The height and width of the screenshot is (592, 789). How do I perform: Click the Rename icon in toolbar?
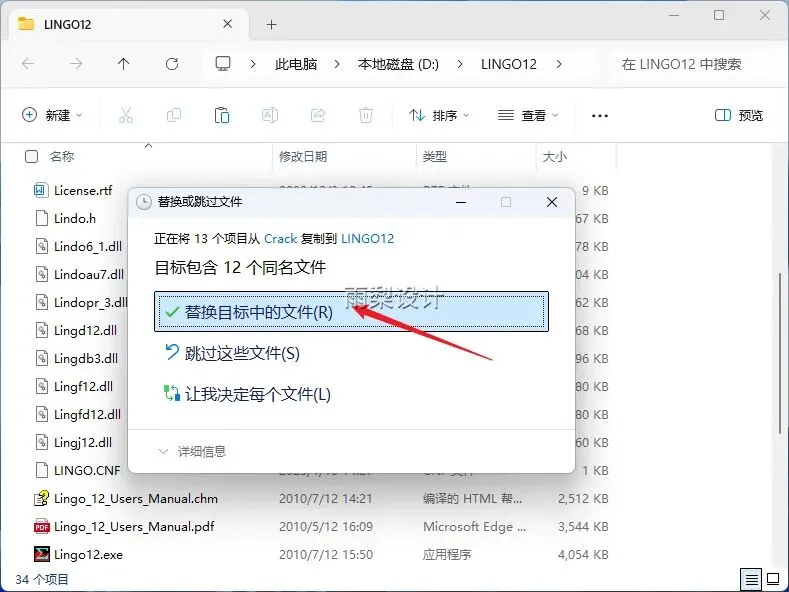point(270,115)
